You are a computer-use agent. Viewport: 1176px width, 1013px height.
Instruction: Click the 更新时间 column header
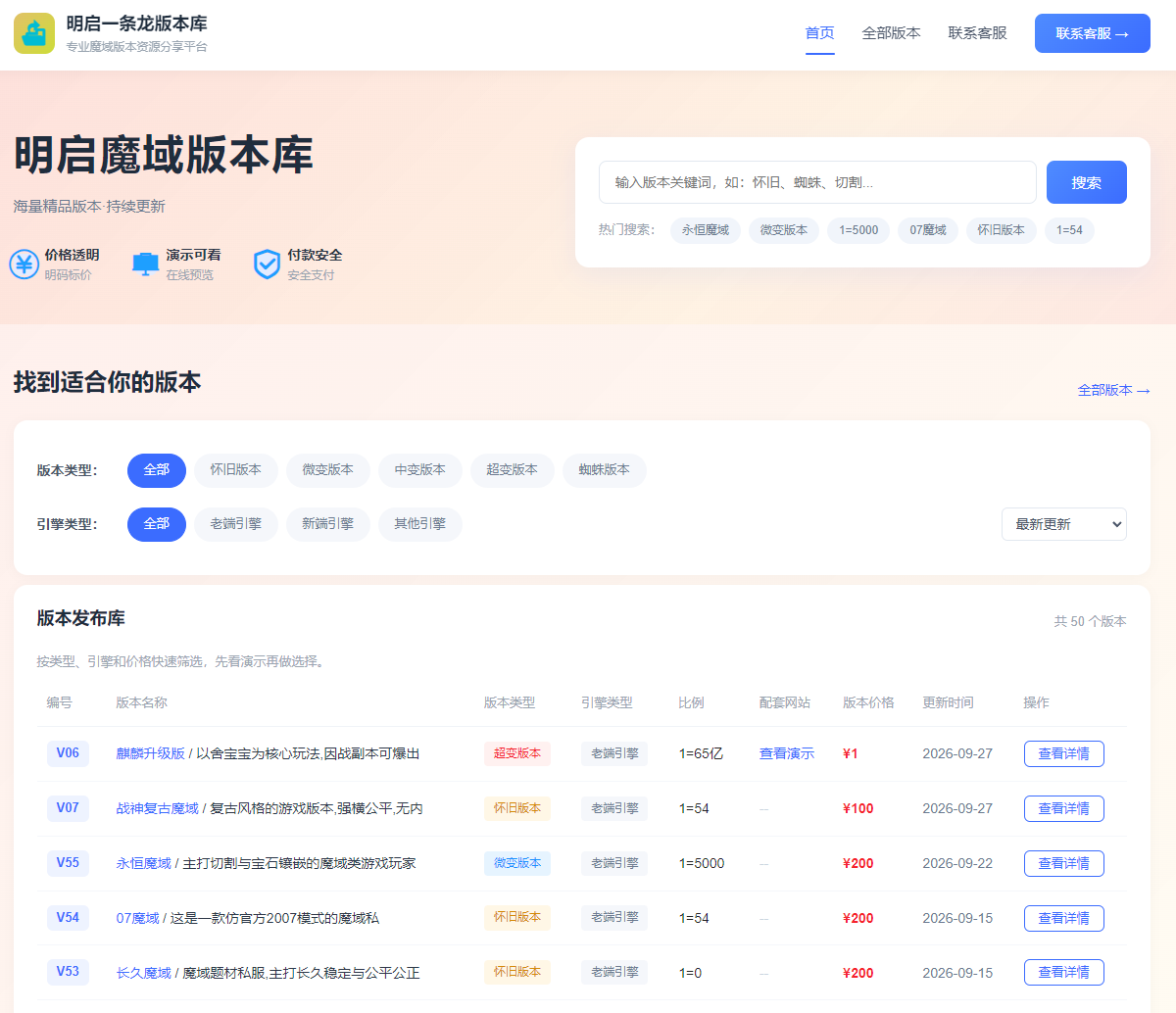coord(948,702)
